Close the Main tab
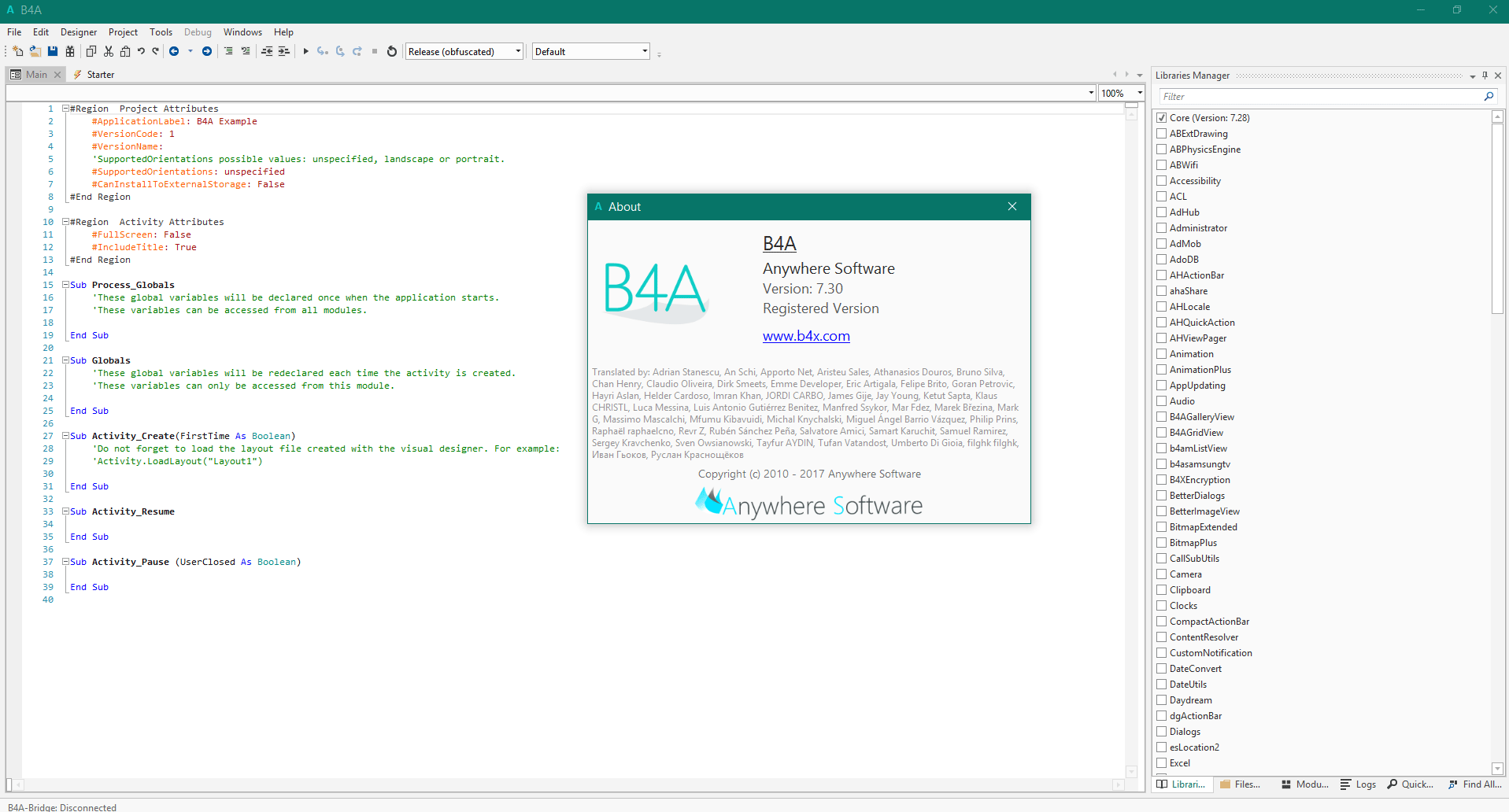 tap(57, 75)
